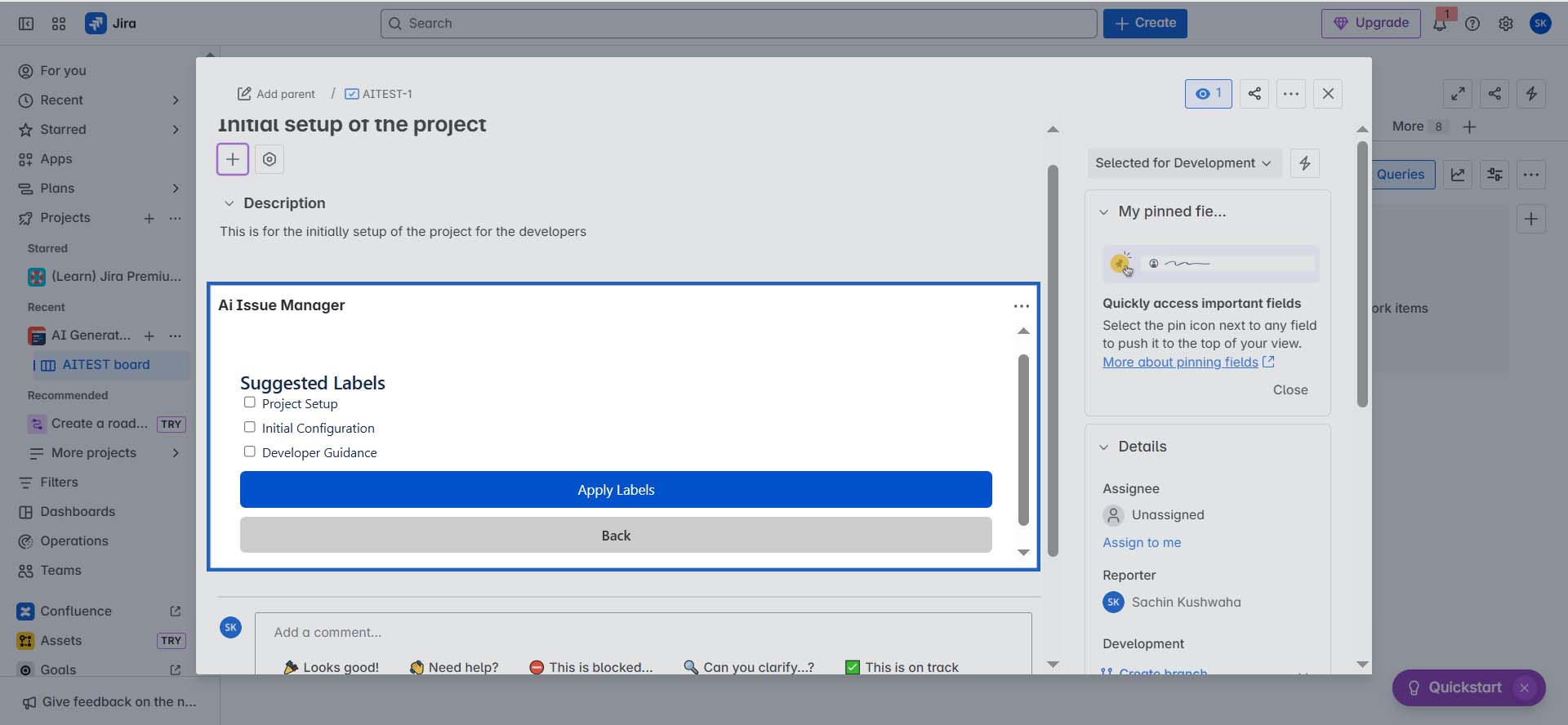Collapse the Details section
This screenshot has width=1568, height=725.
coord(1103,447)
